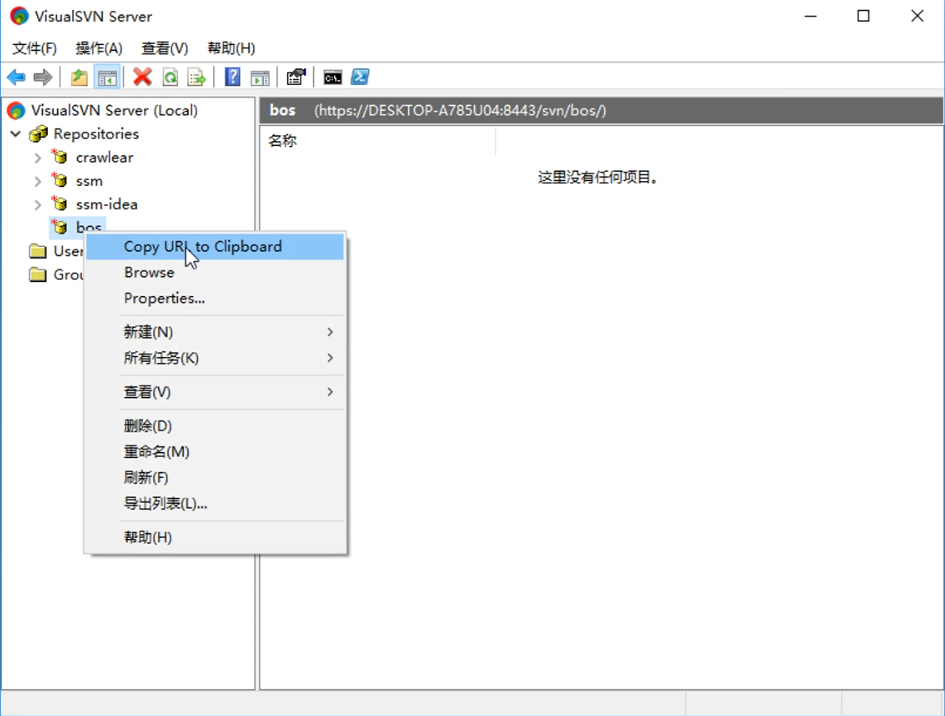The image size is (945, 716).
Task: Expand the ssm-idea repository node
Action: click(x=37, y=205)
